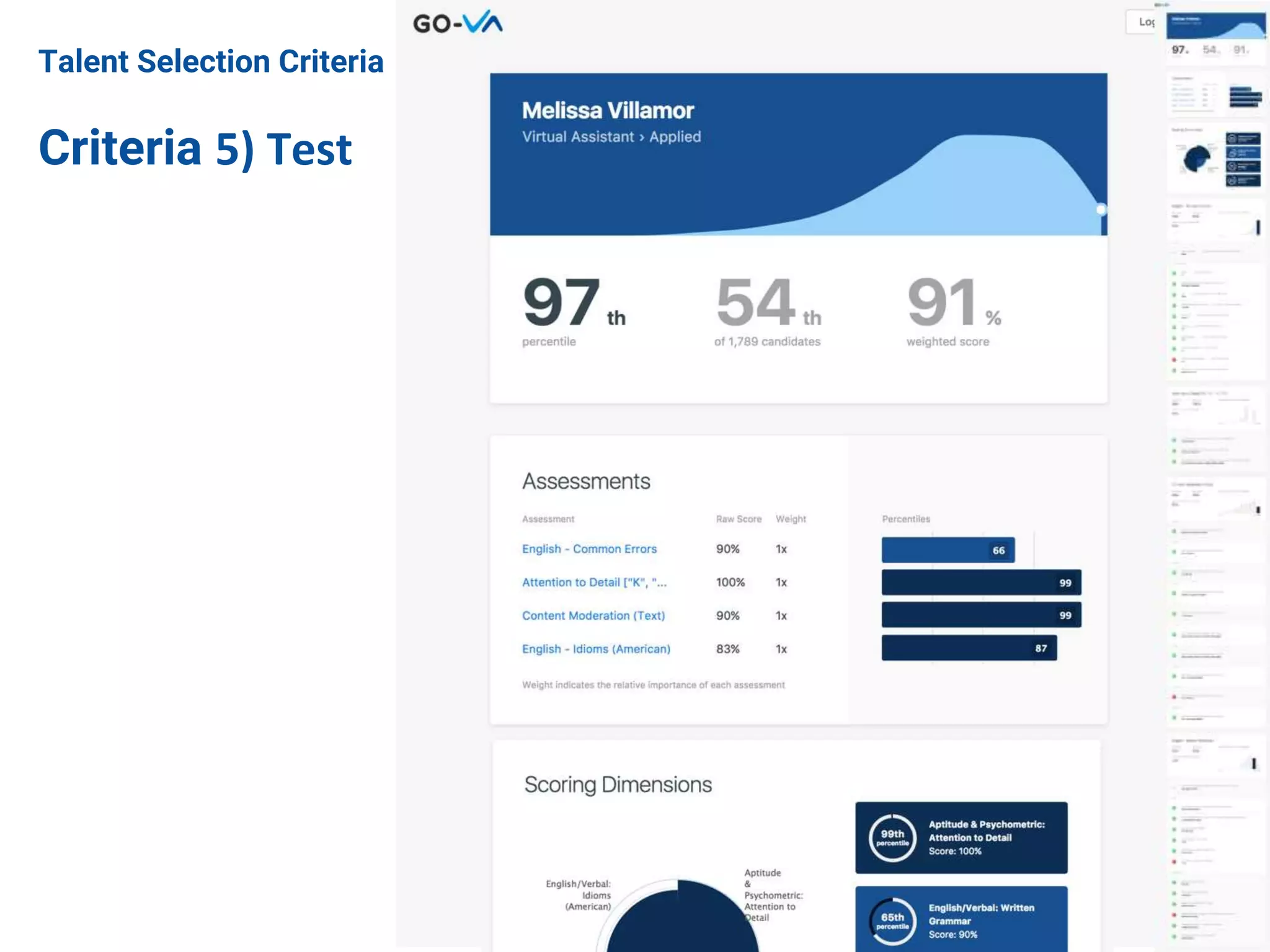Click the 66 percentile bar
Viewport: 1270px width, 952px height.
[x=948, y=550]
